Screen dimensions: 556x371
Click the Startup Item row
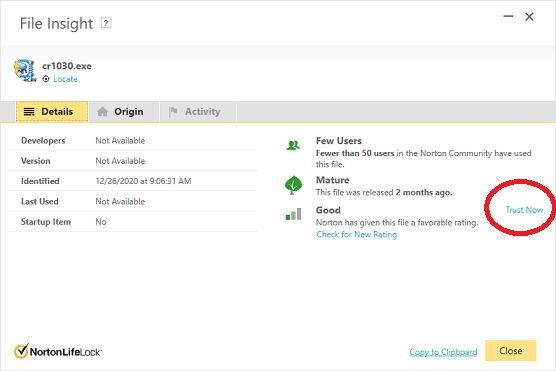pos(133,222)
